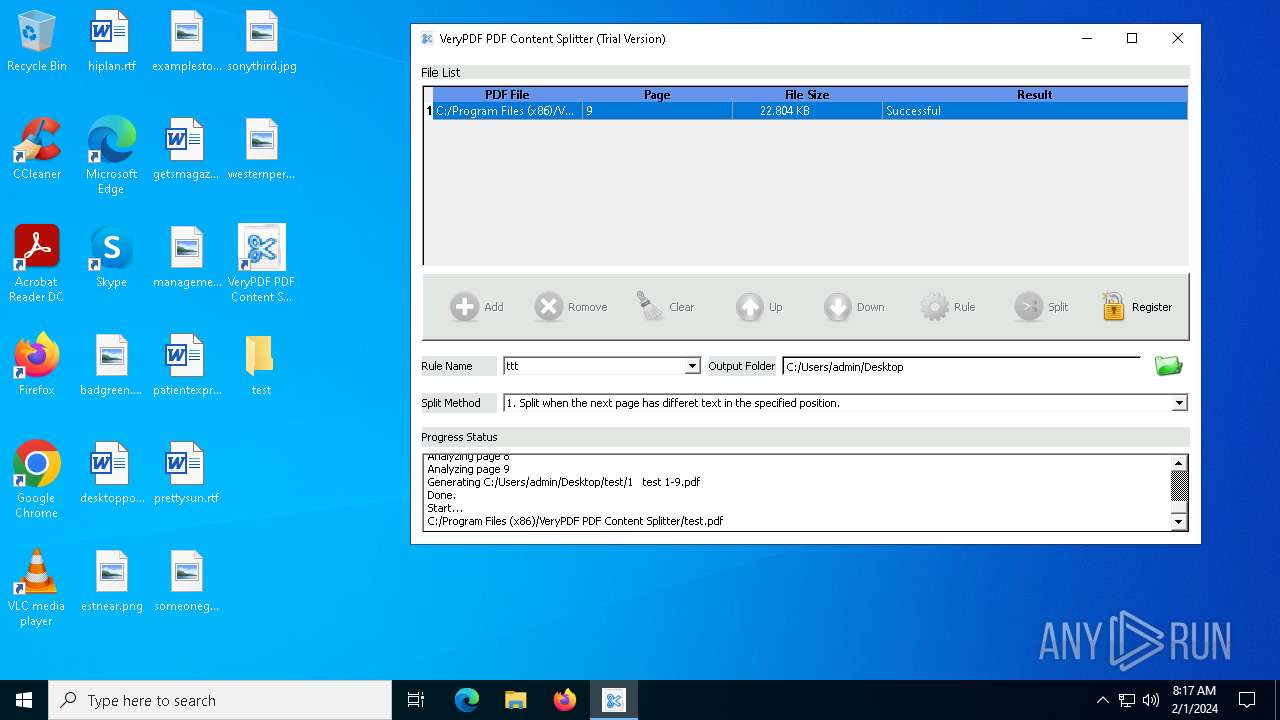Click the volume speaker tray icon
Viewport: 1280px width, 720px height.
pos(1151,700)
